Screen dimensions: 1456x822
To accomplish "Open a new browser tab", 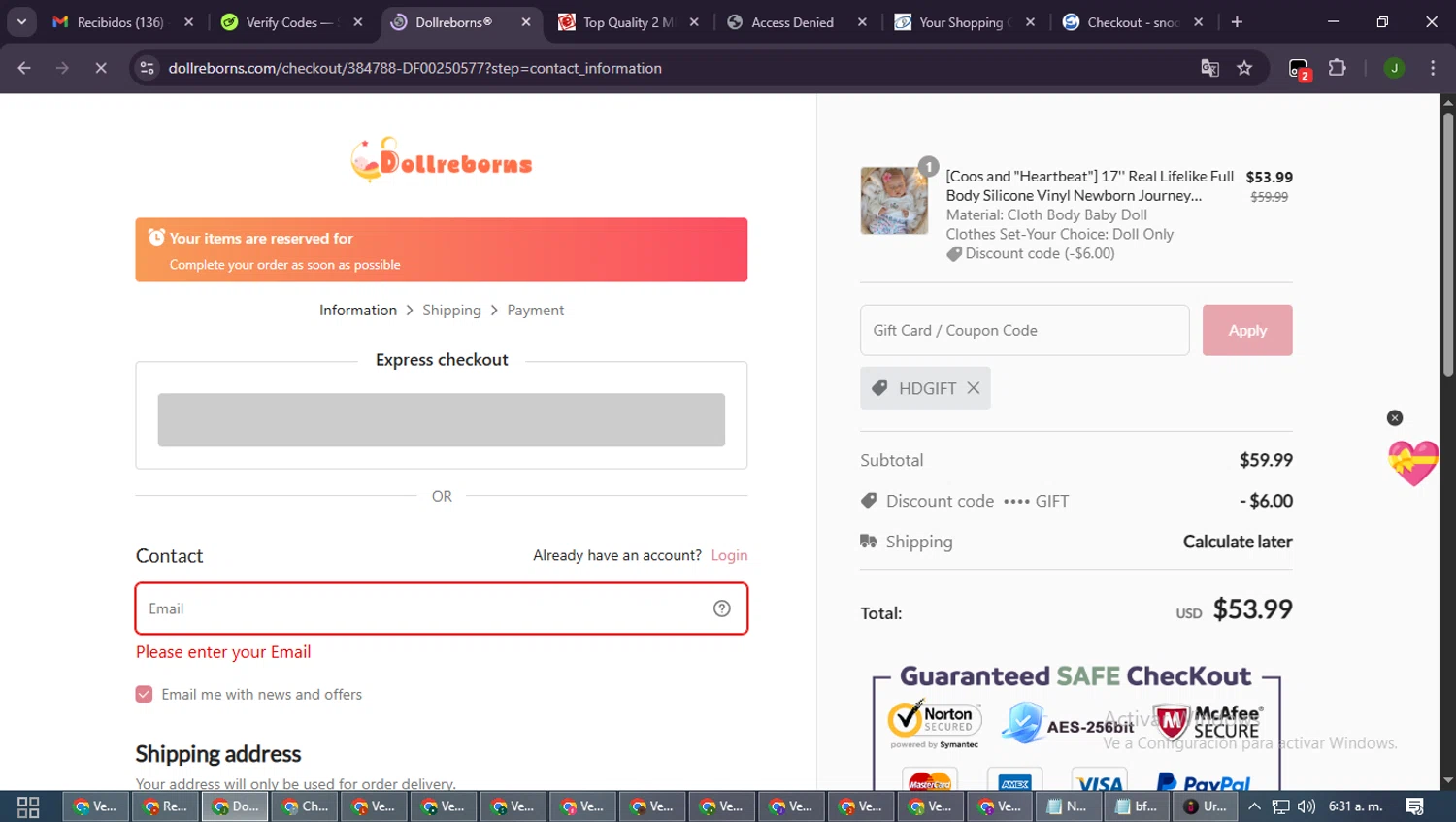I will [1237, 22].
